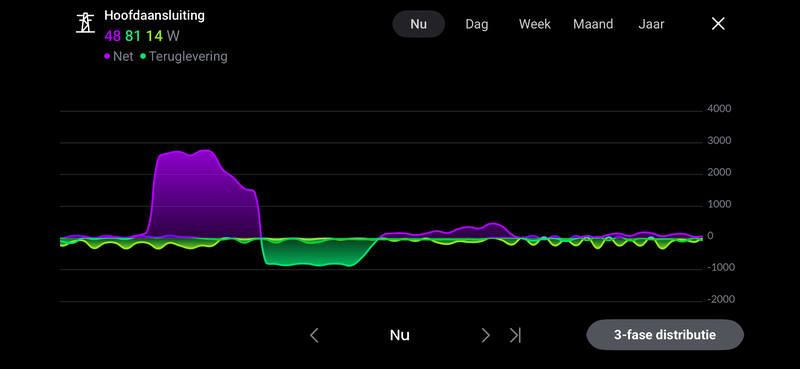Open the 3-fase distributie view
The width and height of the screenshot is (800, 369).
click(665, 335)
